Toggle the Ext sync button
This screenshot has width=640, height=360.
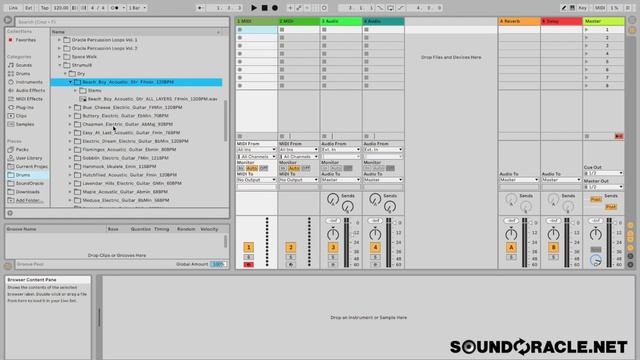pos(29,8)
